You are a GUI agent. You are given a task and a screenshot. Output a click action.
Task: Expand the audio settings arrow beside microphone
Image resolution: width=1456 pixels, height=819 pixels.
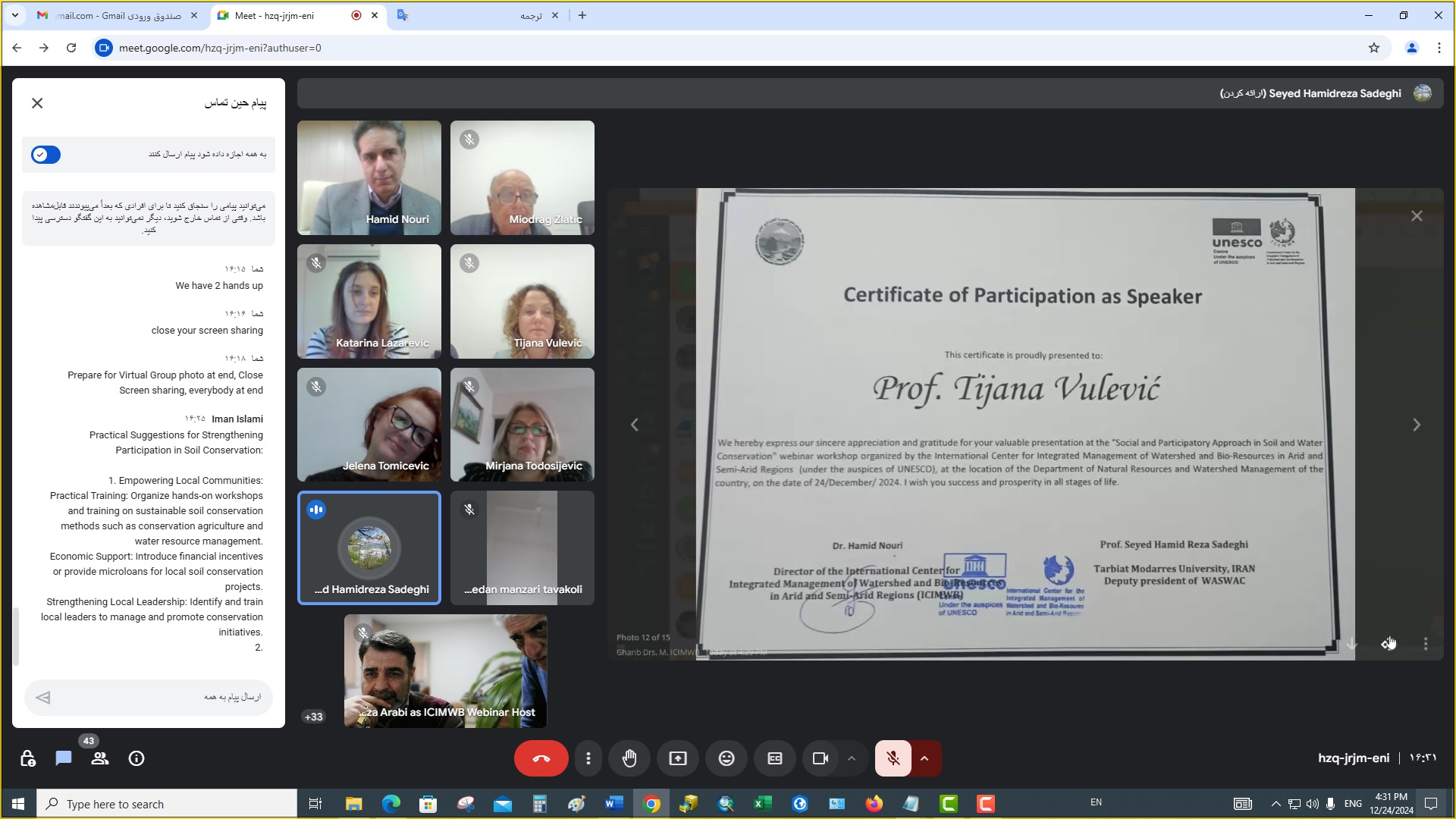(x=924, y=758)
